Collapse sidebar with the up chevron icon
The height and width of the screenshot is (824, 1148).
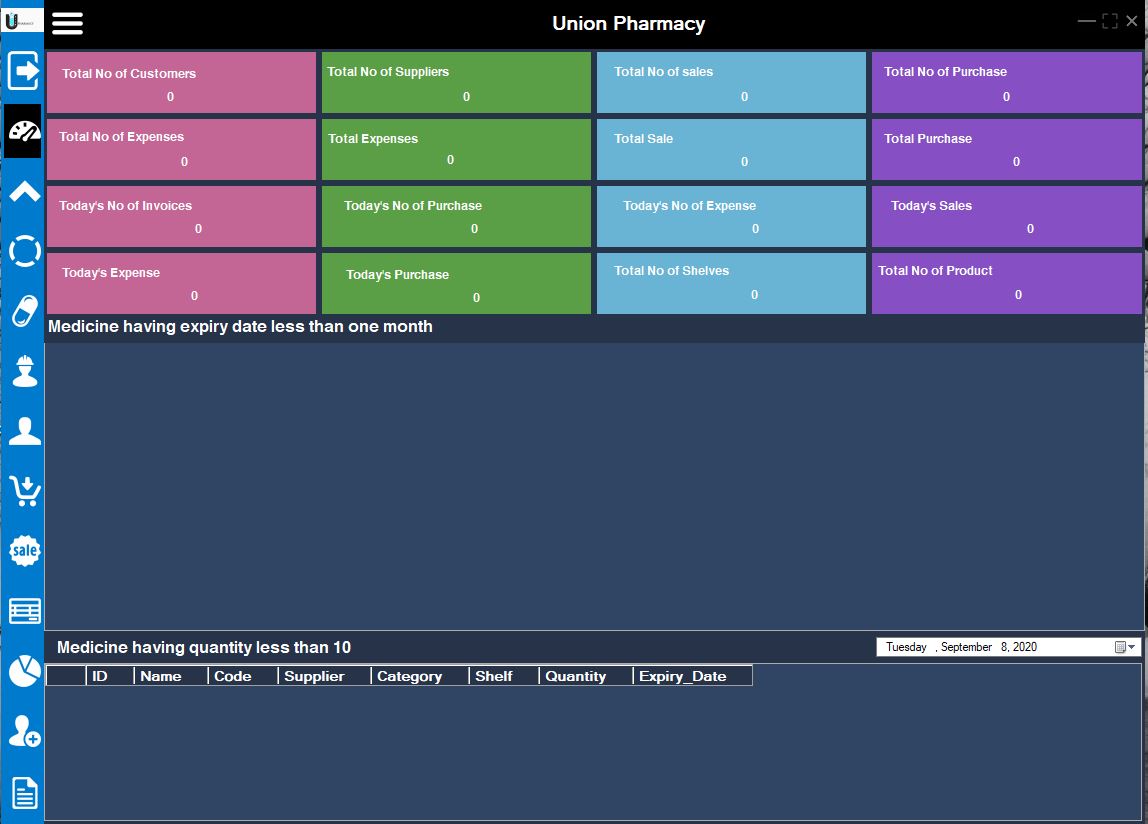click(x=24, y=192)
